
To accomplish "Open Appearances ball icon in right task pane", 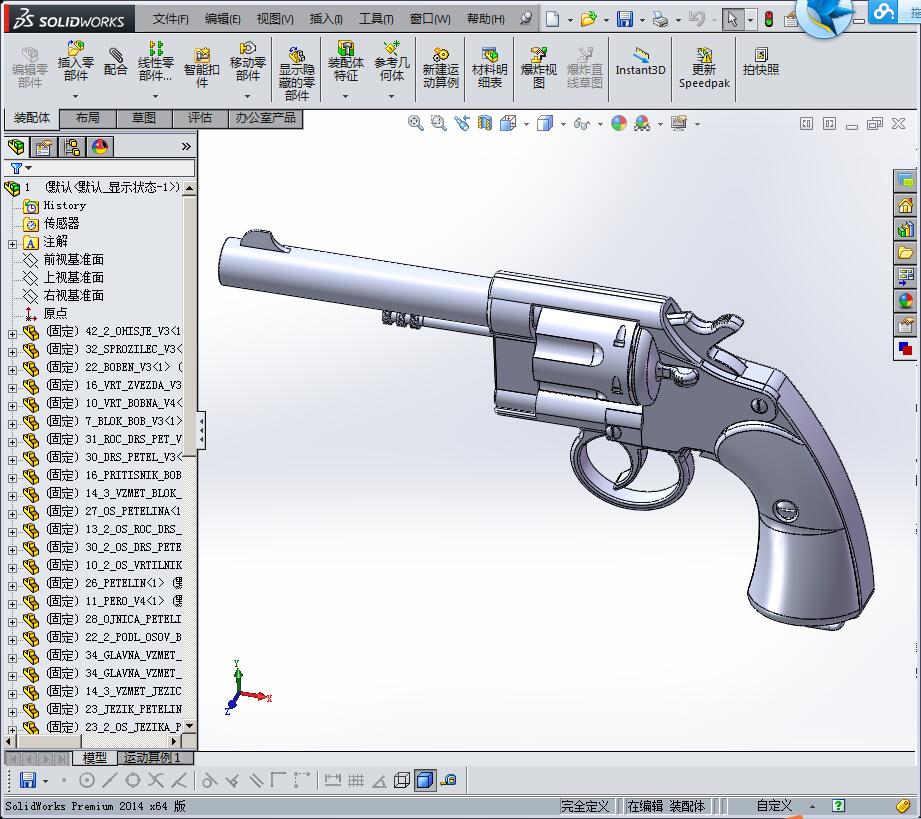I will (x=905, y=301).
